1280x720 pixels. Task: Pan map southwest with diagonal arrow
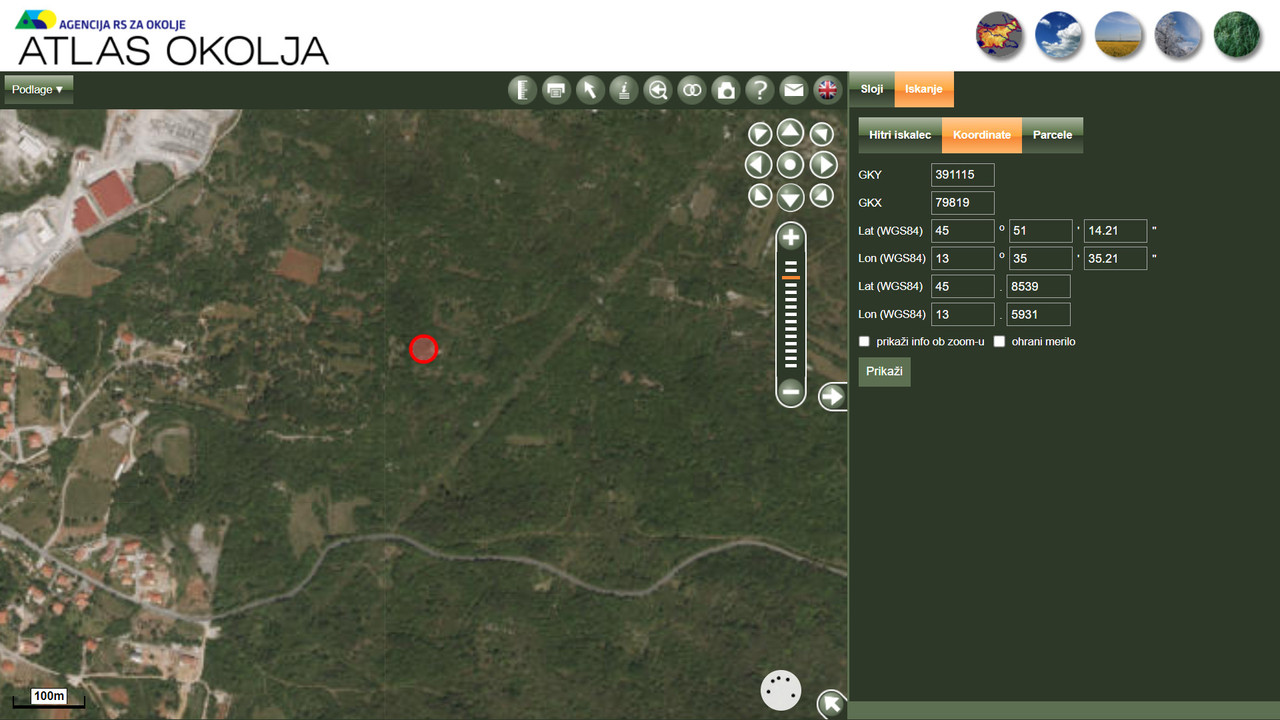[760, 196]
